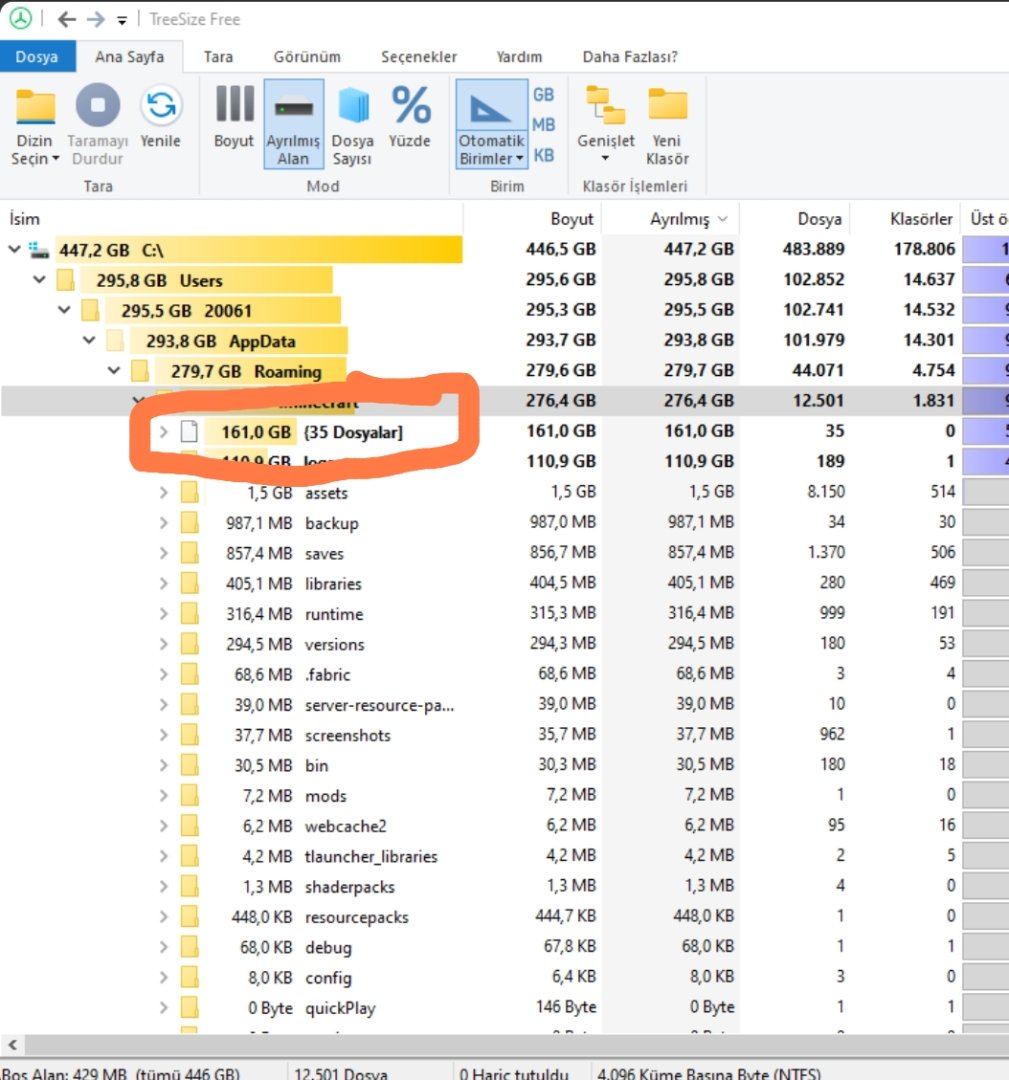Switch to Boyut size mode
This screenshot has height=1080, width=1009.
coord(234,116)
